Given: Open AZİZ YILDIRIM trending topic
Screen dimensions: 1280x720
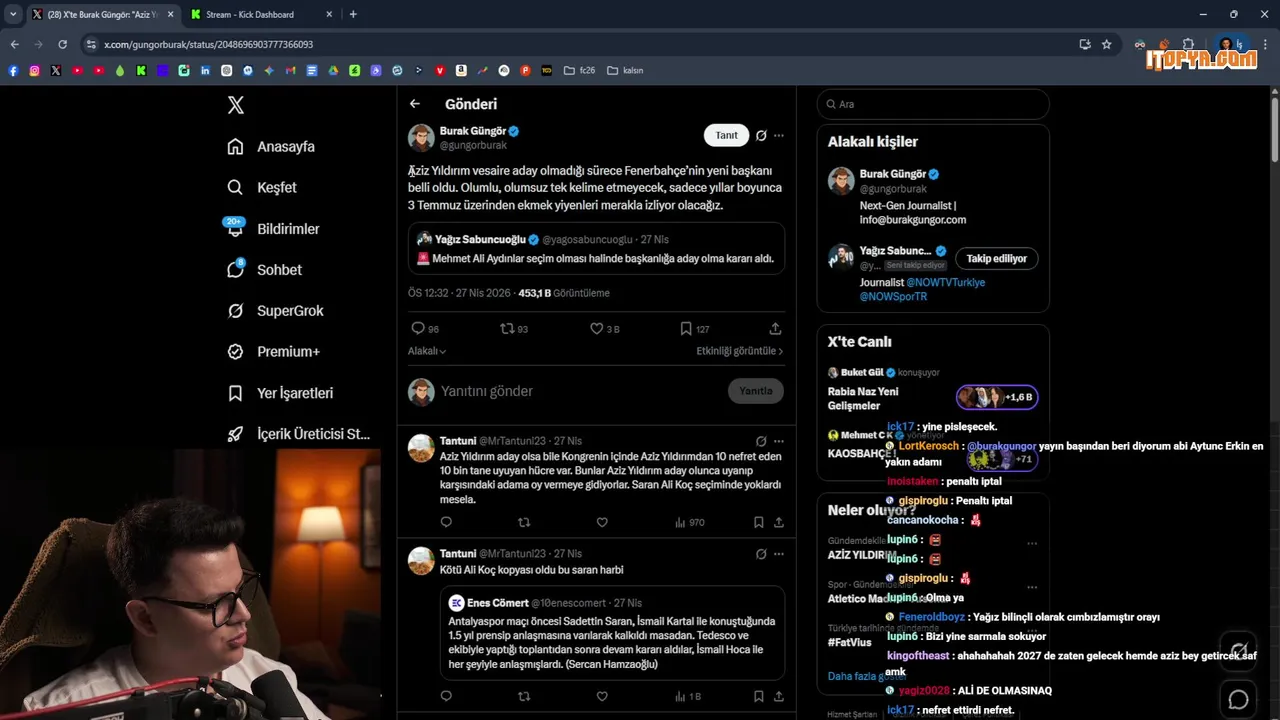Looking at the screenshot, I should (862, 555).
